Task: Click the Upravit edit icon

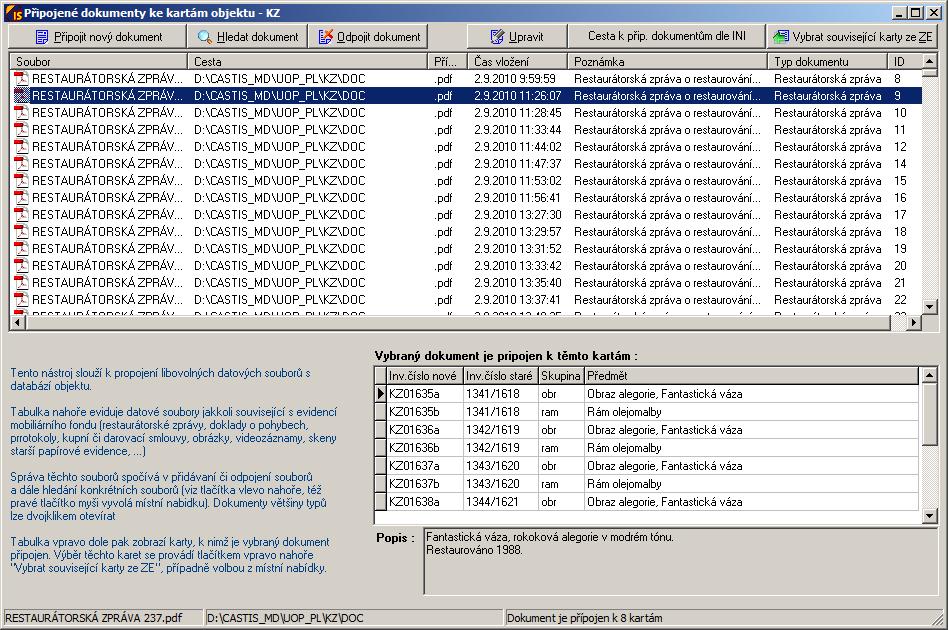Action: click(497, 37)
